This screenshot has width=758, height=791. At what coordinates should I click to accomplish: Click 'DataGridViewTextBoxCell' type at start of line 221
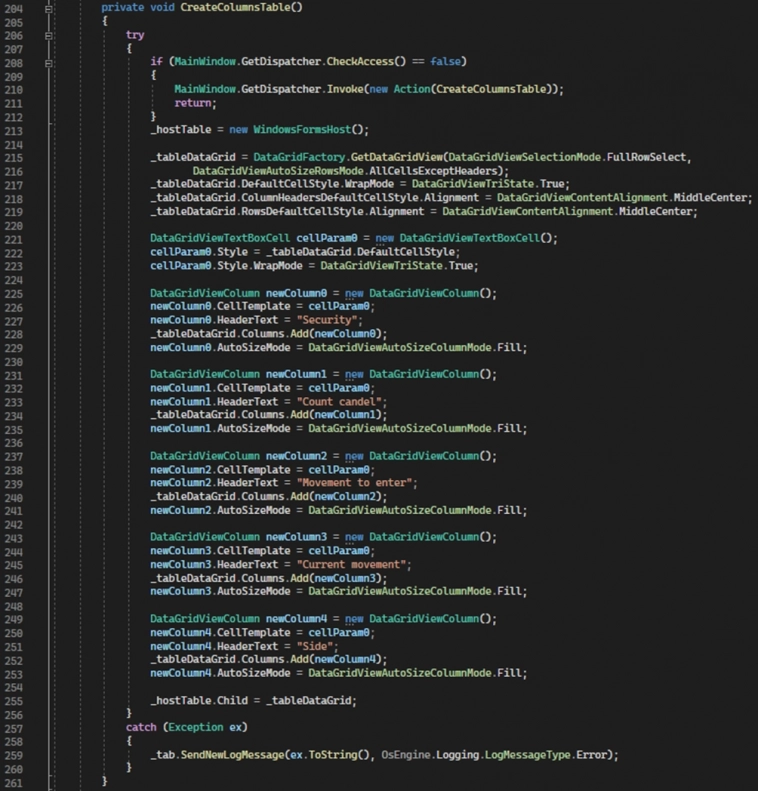click(220, 238)
